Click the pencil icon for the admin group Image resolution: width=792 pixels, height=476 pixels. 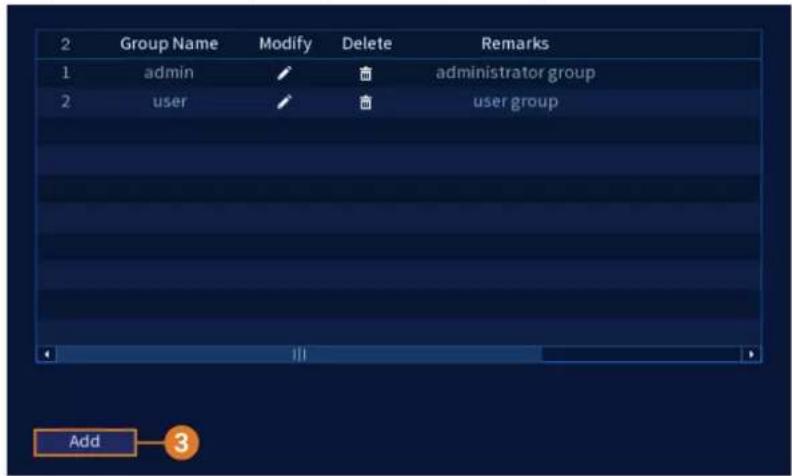click(x=284, y=73)
